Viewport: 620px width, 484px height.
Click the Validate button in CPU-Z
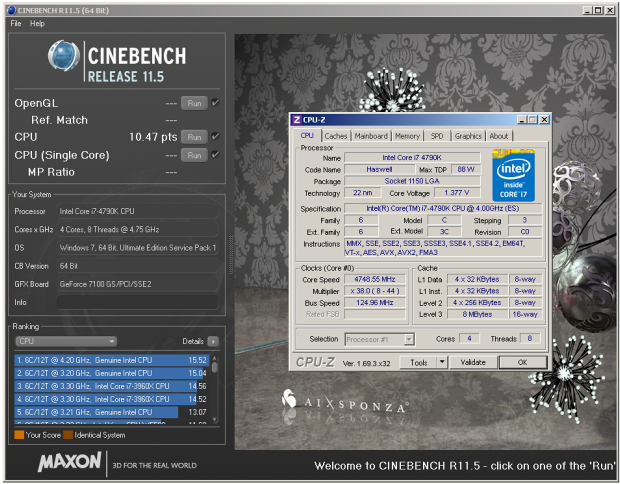coord(473,363)
